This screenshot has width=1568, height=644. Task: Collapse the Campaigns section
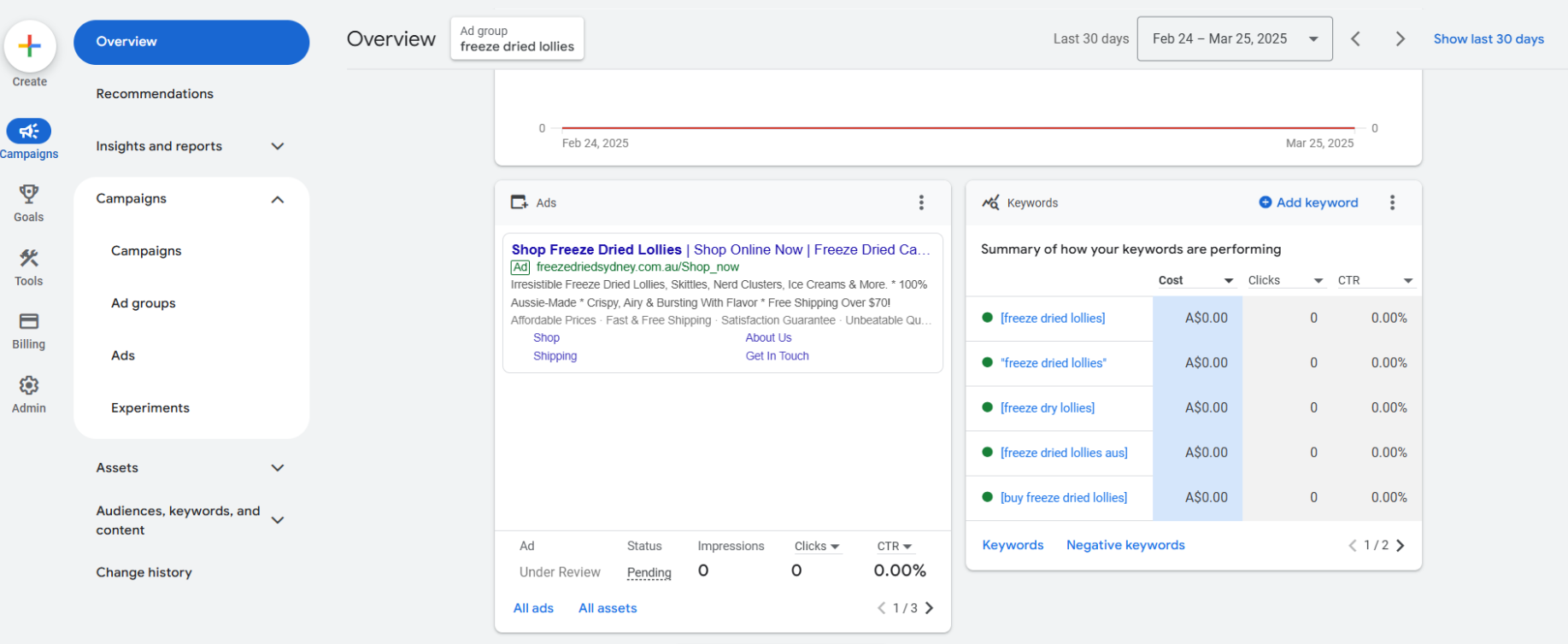pos(277,199)
